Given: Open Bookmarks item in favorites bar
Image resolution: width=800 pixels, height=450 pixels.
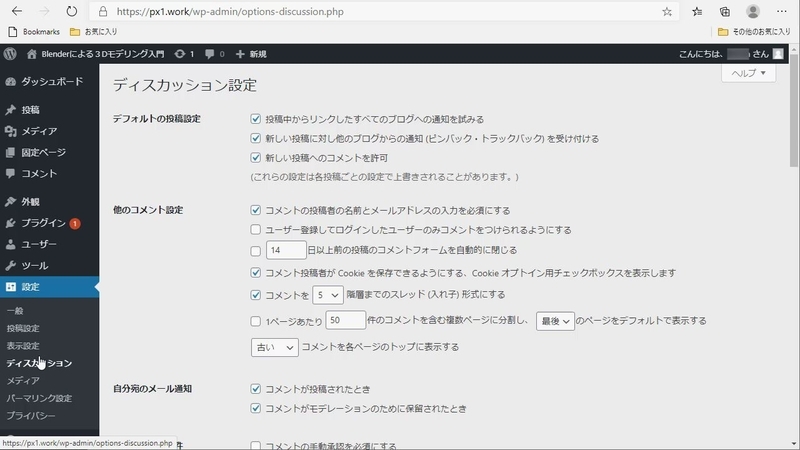Looking at the screenshot, I should (x=34, y=32).
